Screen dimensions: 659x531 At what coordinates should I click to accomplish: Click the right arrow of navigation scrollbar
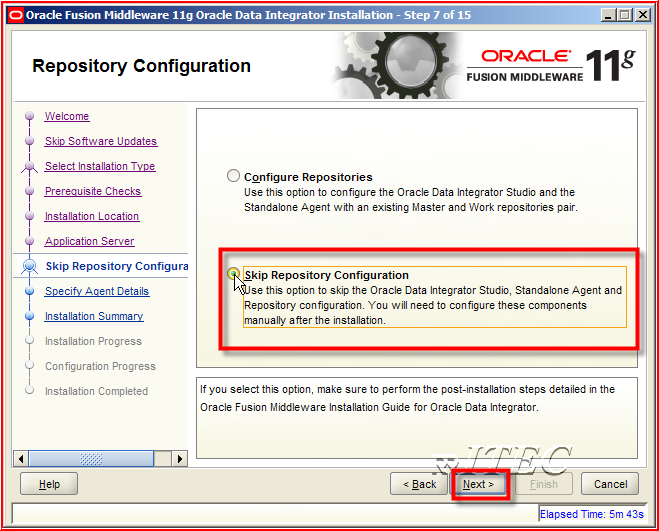tap(179, 458)
